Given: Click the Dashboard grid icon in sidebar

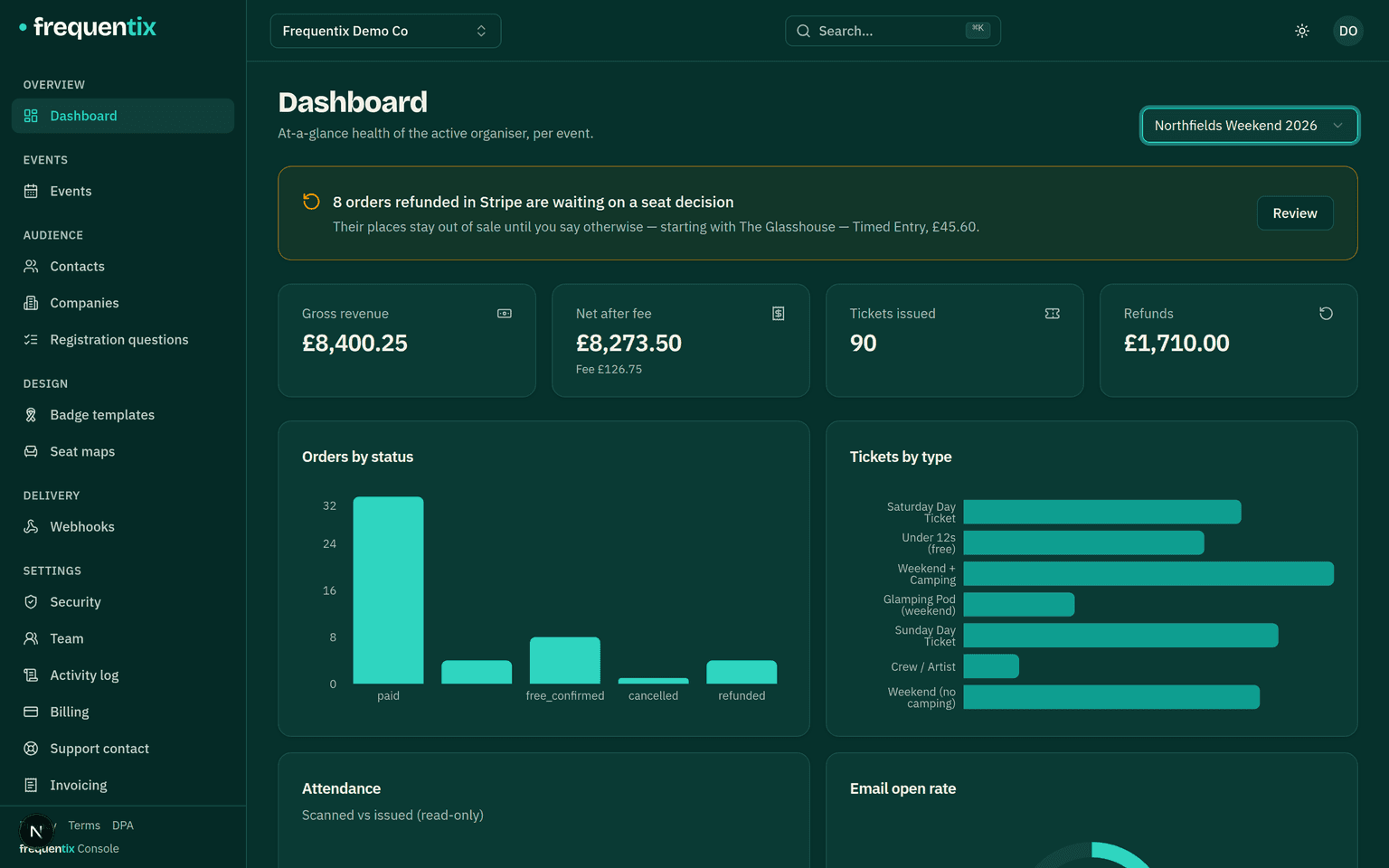Looking at the screenshot, I should (x=31, y=116).
